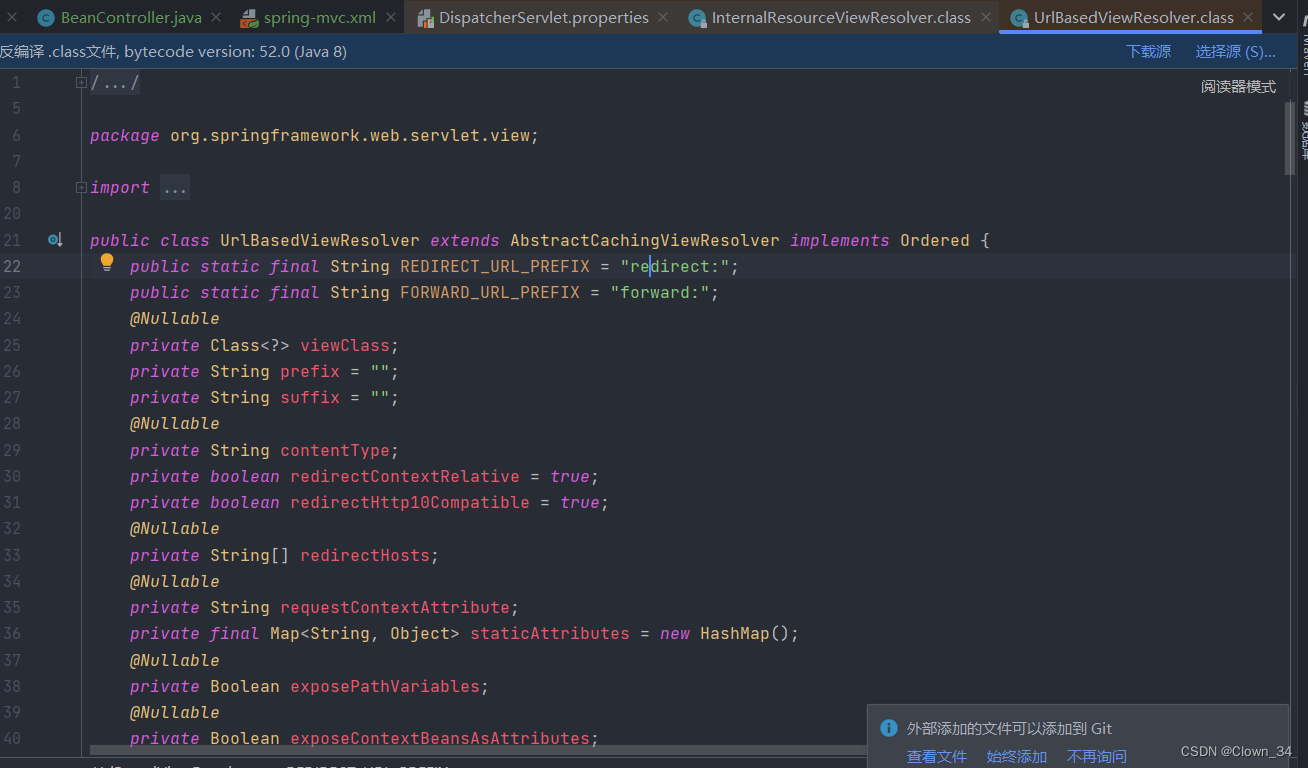Click the redirectContextRelative field
1308x768 pixels.
[x=405, y=476]
